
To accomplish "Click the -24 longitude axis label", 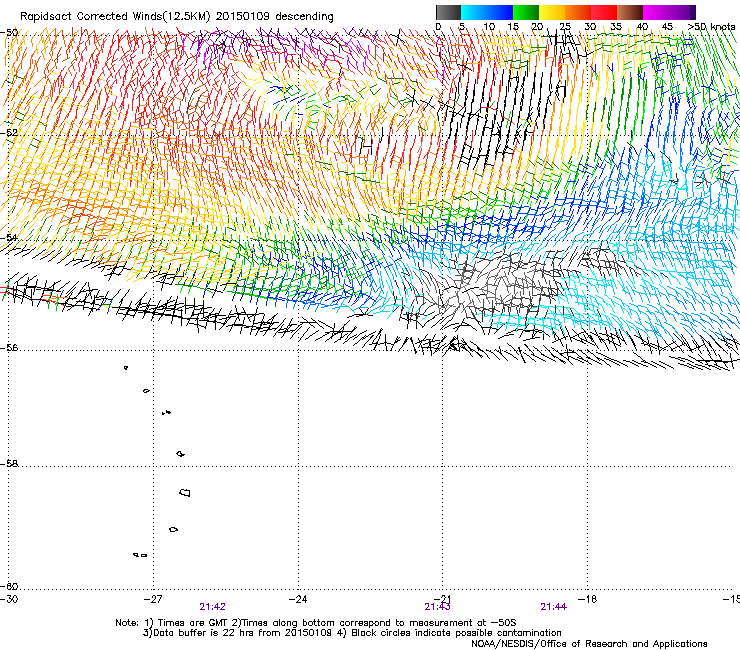I will (x=298, y=599).
